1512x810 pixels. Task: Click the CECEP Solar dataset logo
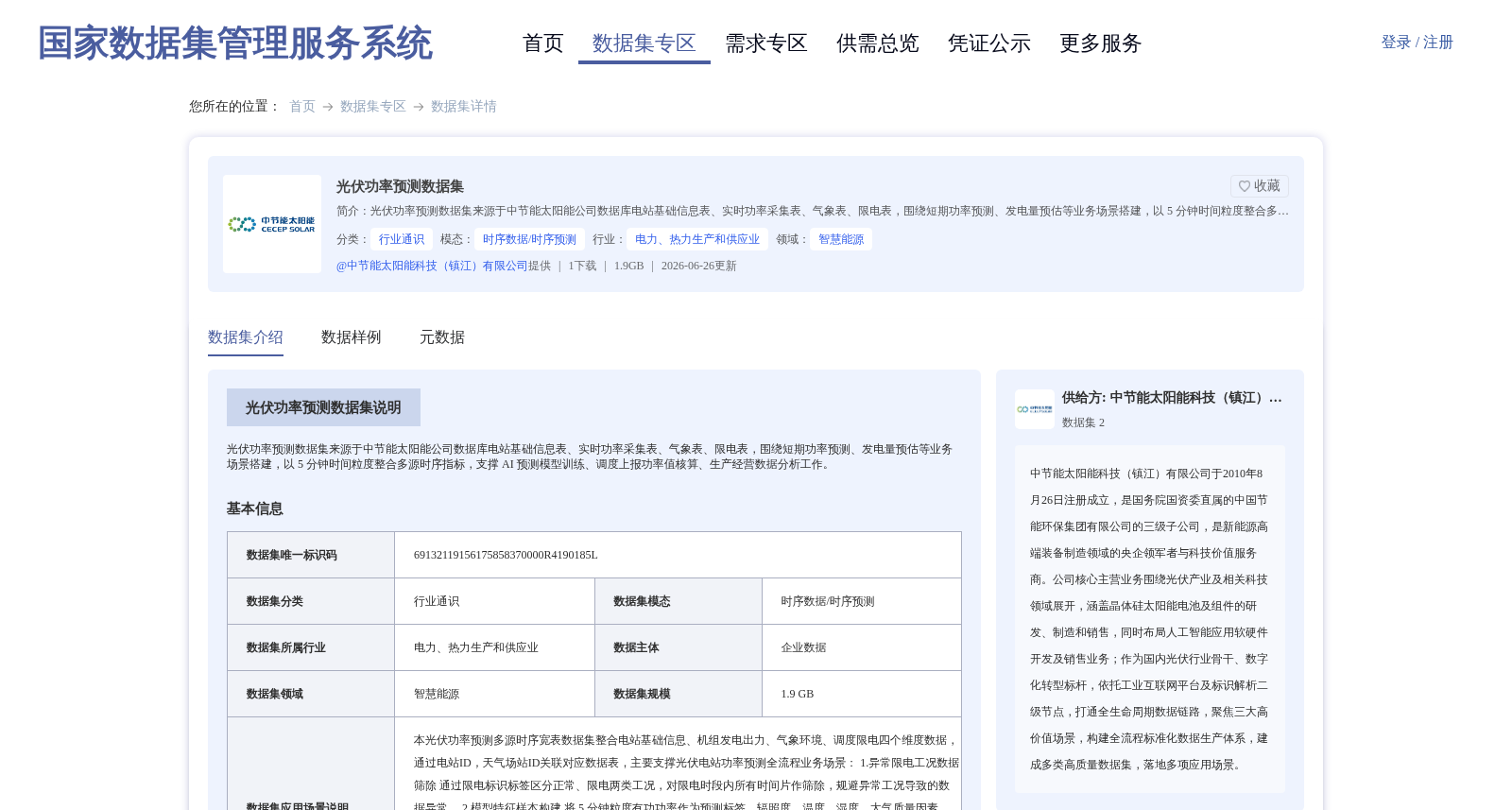click(x=272, y=224)
